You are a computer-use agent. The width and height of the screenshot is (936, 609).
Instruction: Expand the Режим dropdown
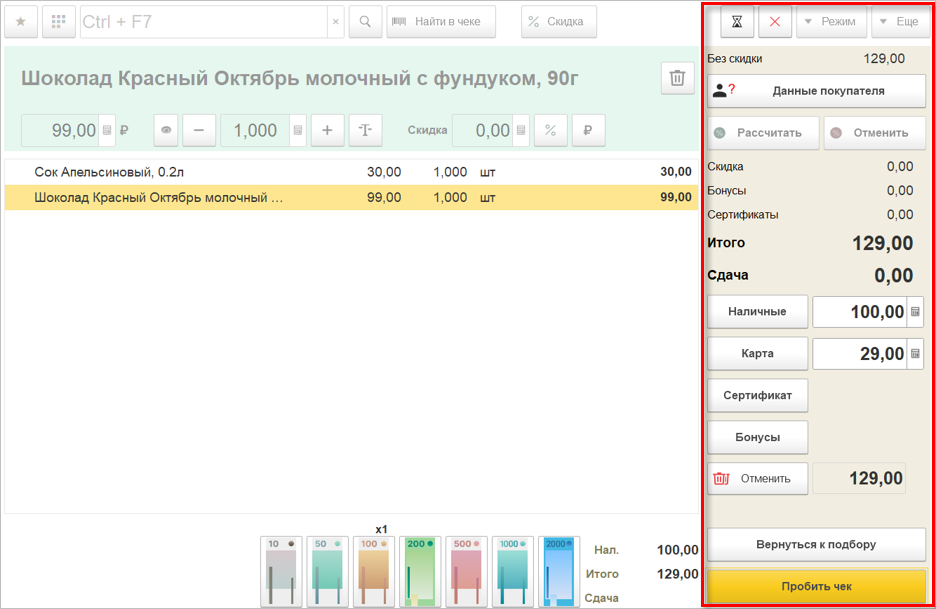[x=831, y=21]
